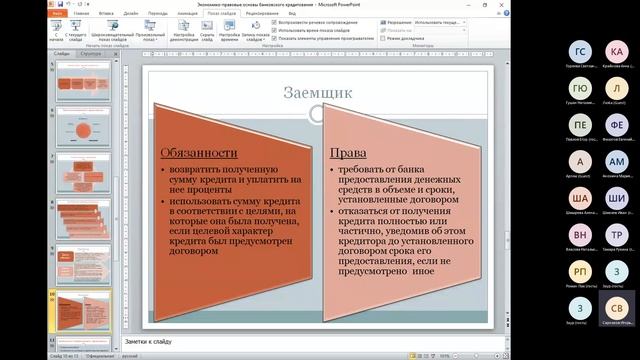The width and height of the screenshot is (640, 360).
Task: Toggle show media controls checkbox (проигрывателем)
Action: (274, 38)
